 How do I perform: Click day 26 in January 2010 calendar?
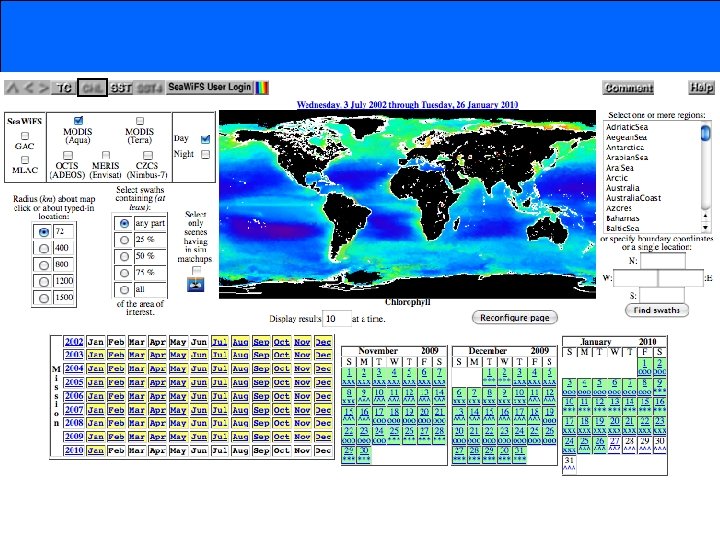tap(599, 445)
